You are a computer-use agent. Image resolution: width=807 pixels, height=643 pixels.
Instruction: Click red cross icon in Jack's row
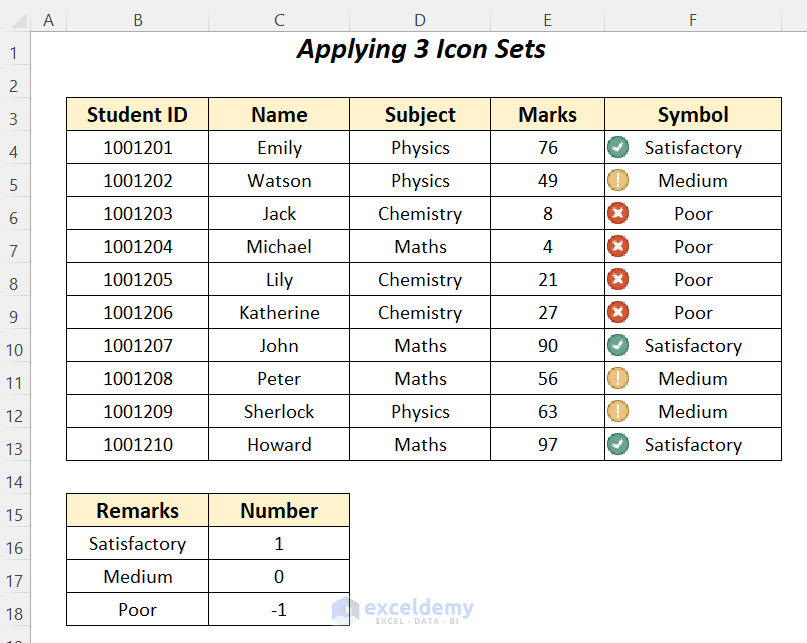tap(618, 213)
